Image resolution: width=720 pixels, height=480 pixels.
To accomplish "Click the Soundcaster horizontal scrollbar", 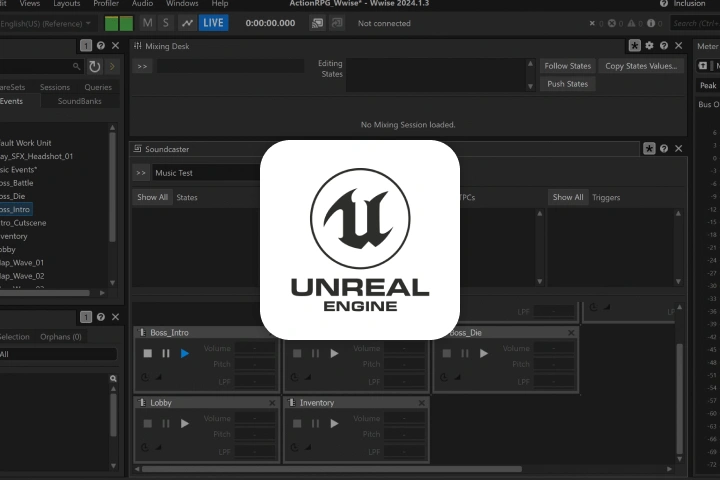I will pyautogui.click(x=332, y=469).
